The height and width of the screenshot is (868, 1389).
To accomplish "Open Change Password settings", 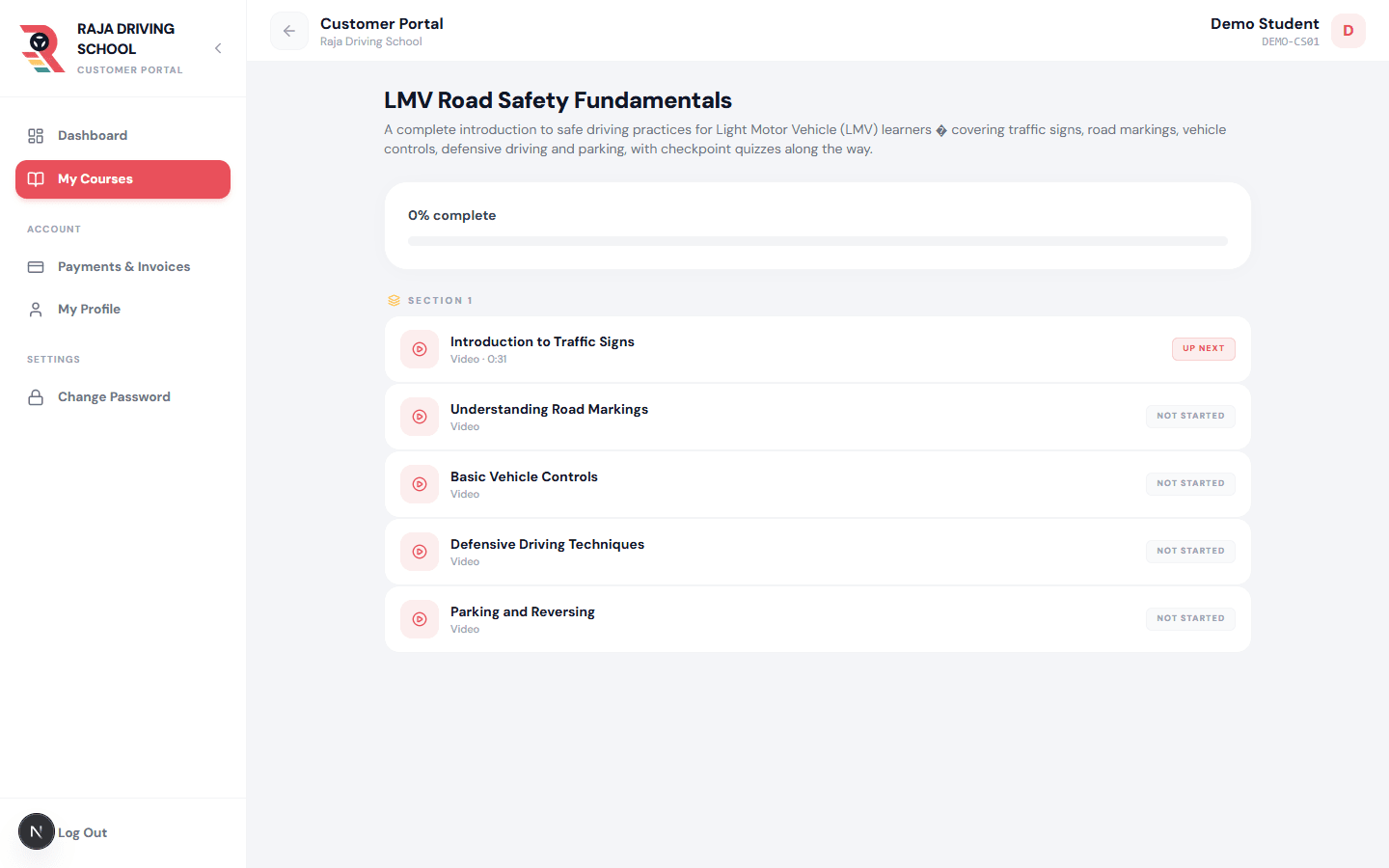I will 123,397.
